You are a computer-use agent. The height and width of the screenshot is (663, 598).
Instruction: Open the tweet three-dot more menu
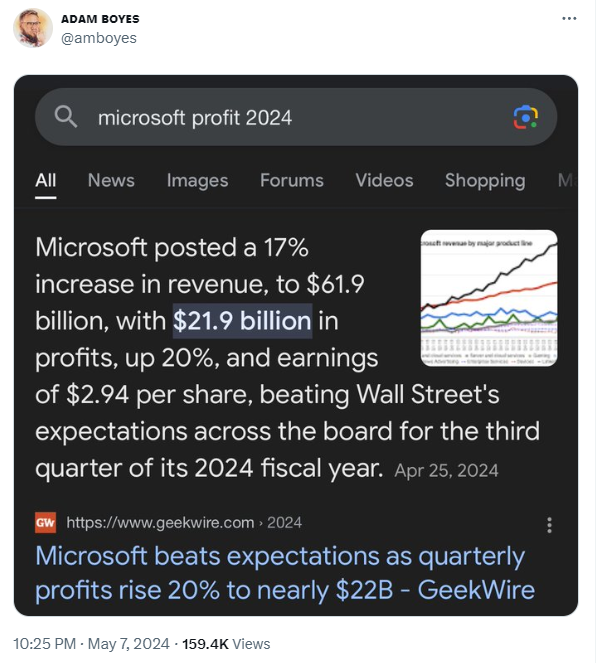569,18
